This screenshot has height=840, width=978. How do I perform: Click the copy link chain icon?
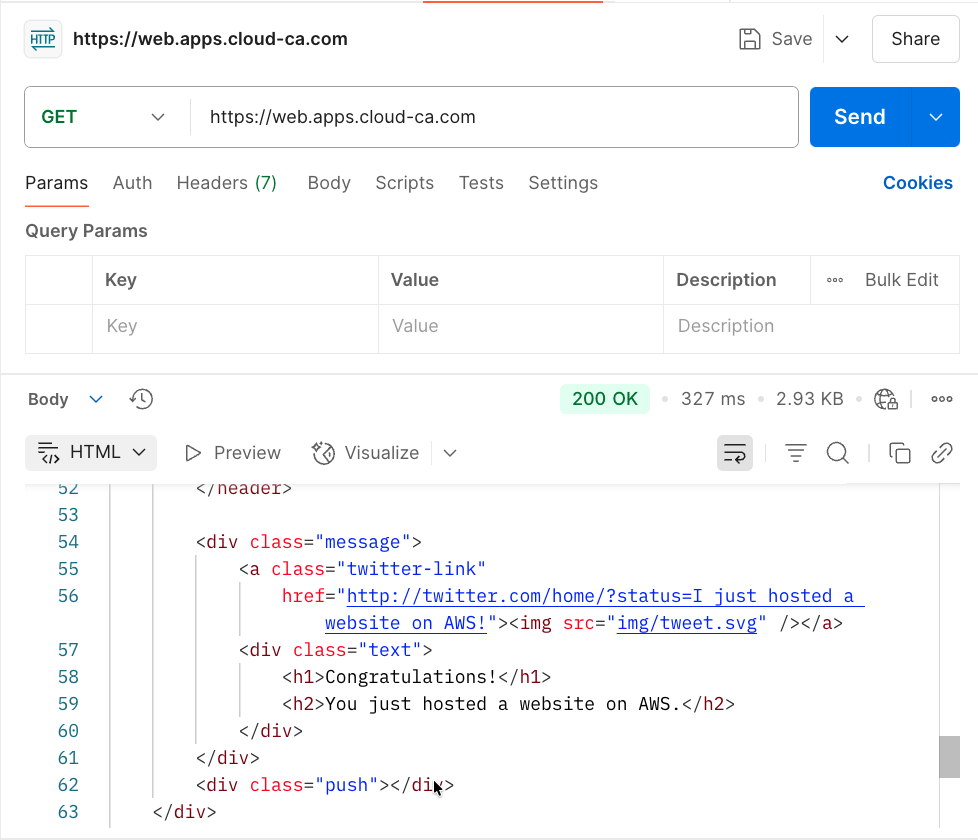(x=941, y=453)
